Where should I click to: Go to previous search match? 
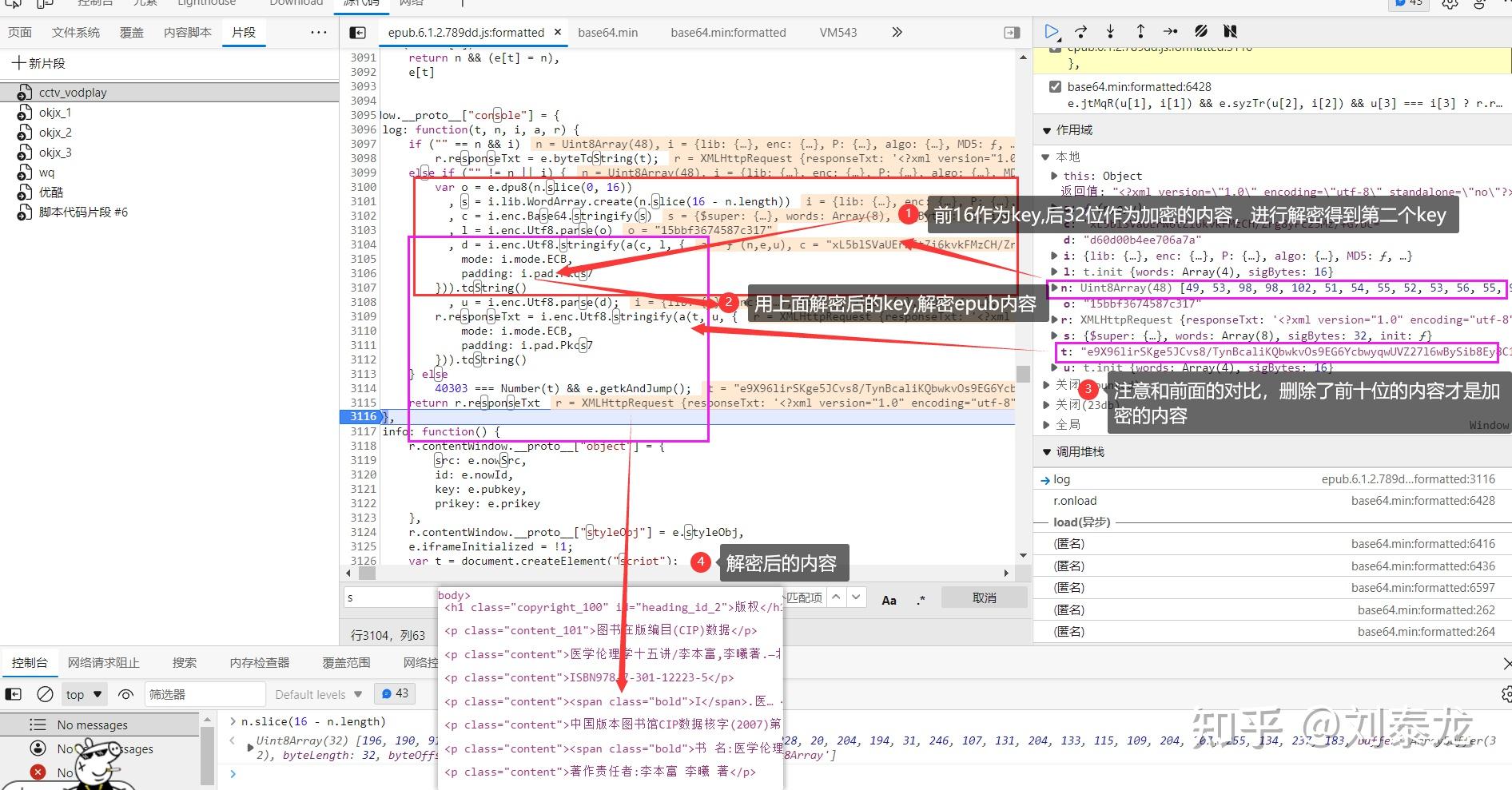click(836, 597)
